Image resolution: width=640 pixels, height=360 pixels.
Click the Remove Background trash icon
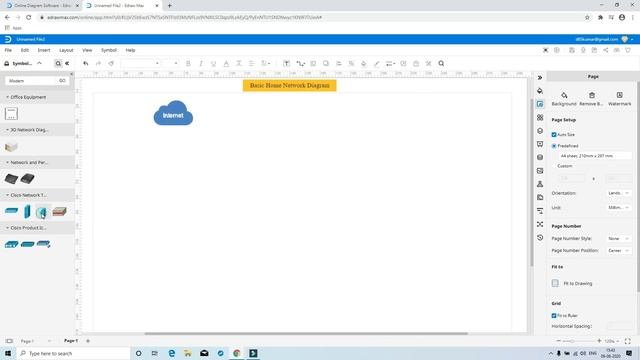[592, 95]
